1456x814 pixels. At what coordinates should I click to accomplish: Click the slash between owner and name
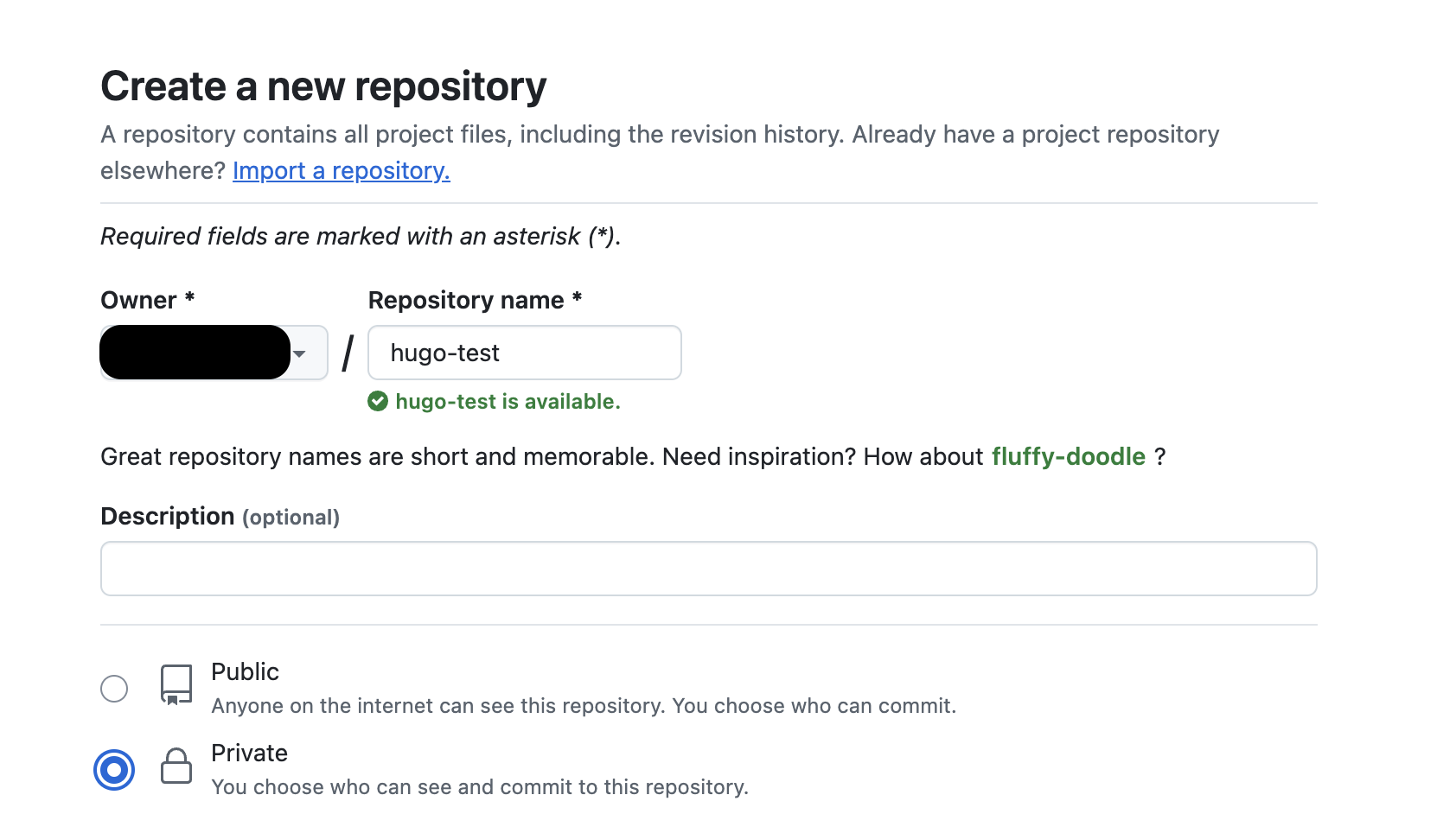348,353
